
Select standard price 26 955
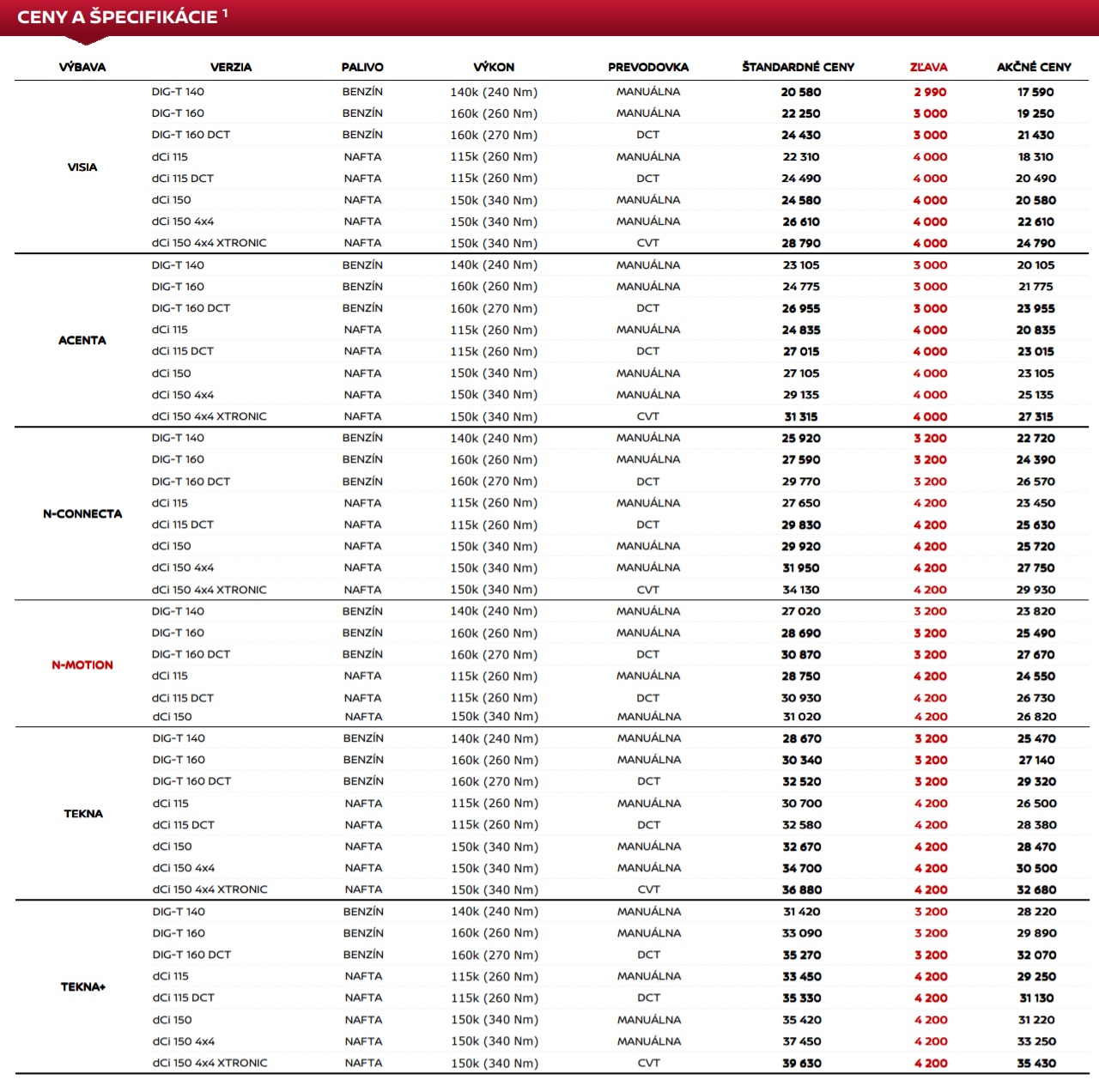801,308
